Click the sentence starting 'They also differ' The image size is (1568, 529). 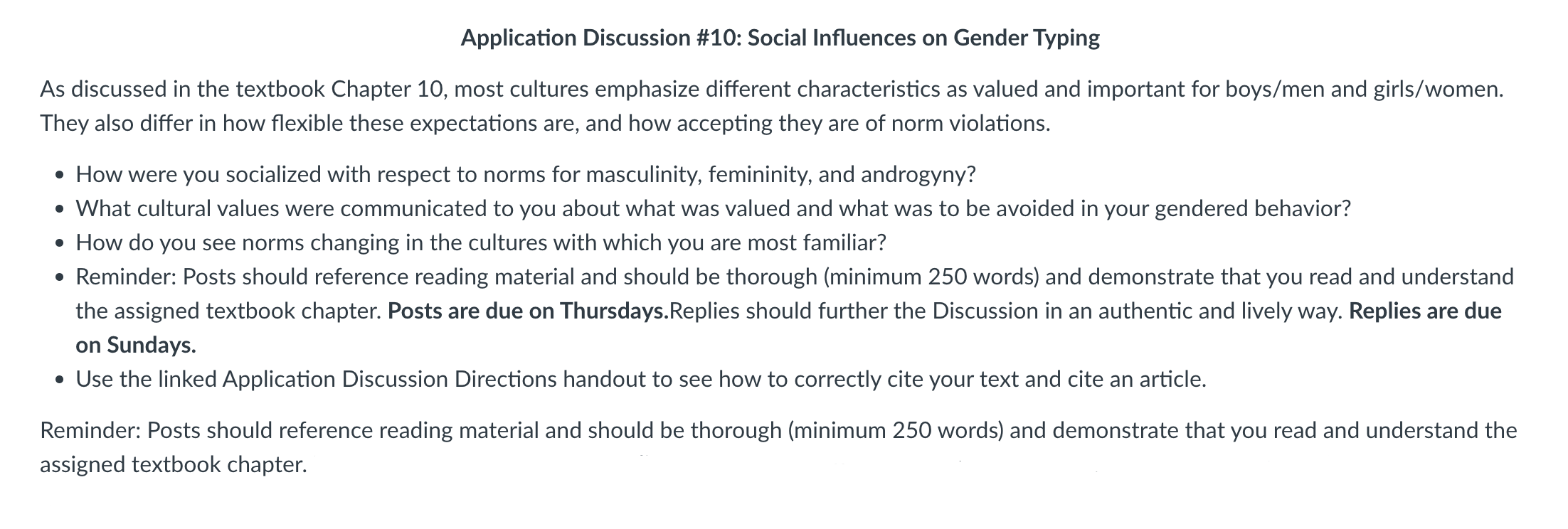click(x=545, y=124)
